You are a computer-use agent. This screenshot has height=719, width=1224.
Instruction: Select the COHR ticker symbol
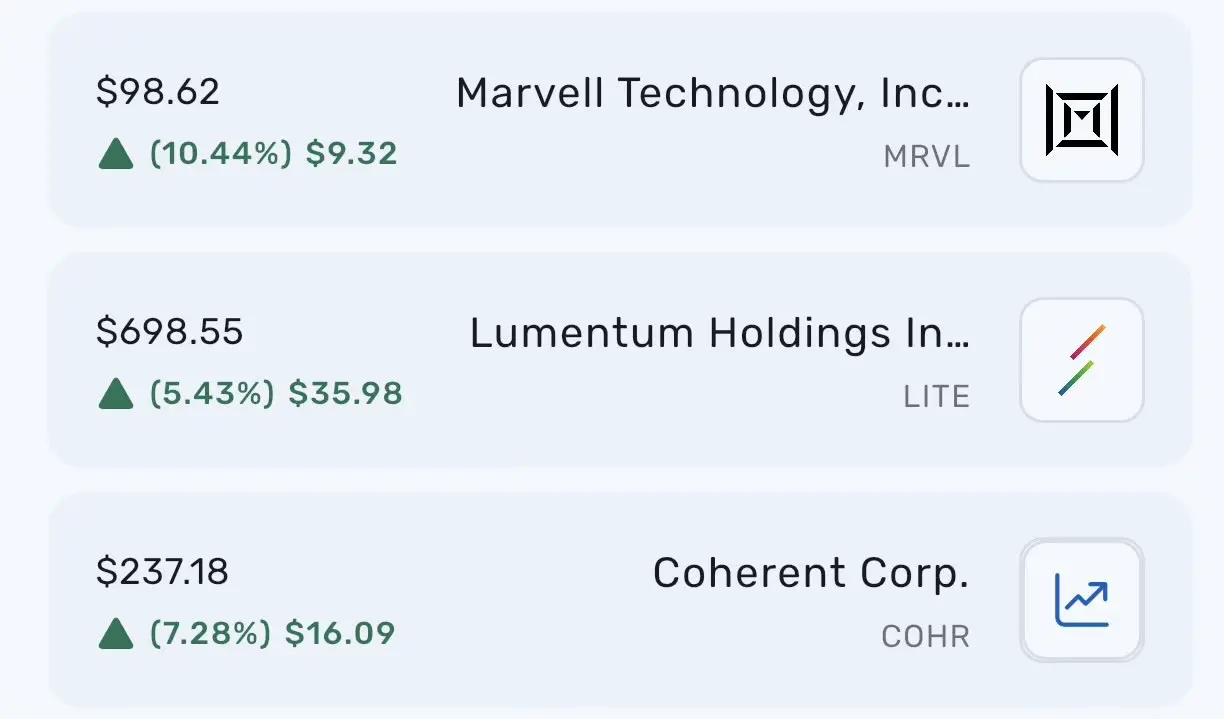(925, 637)
